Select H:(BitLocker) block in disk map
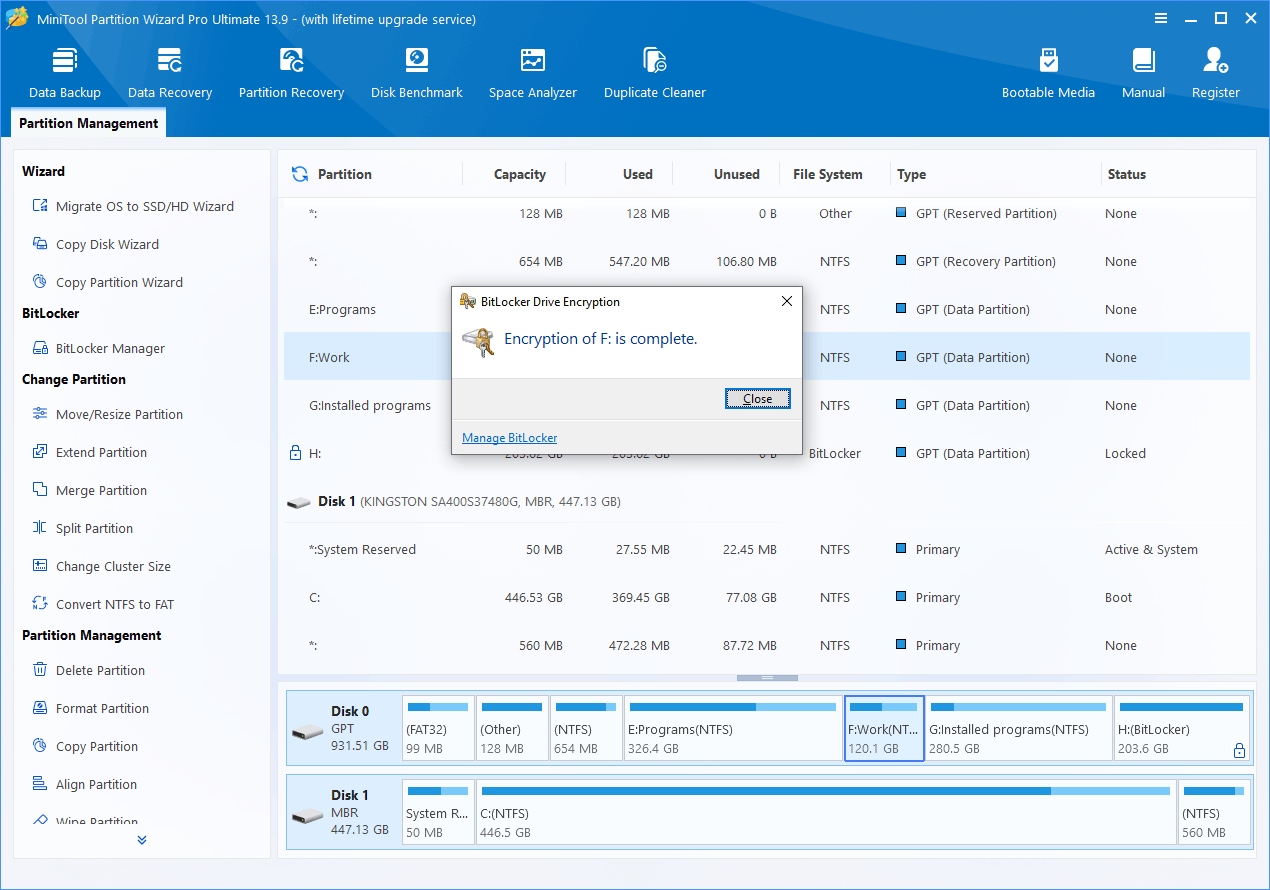1270x890 pixels. click(x=1182, y=729)
